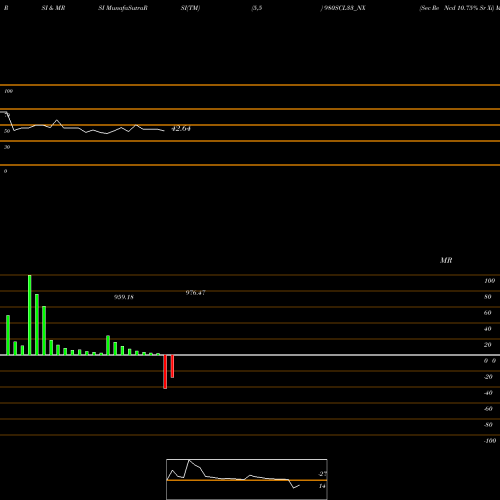Click the longest red MR histogram bar
The height and width of the screenshot is (500, 500).
[x=165, y=372]
